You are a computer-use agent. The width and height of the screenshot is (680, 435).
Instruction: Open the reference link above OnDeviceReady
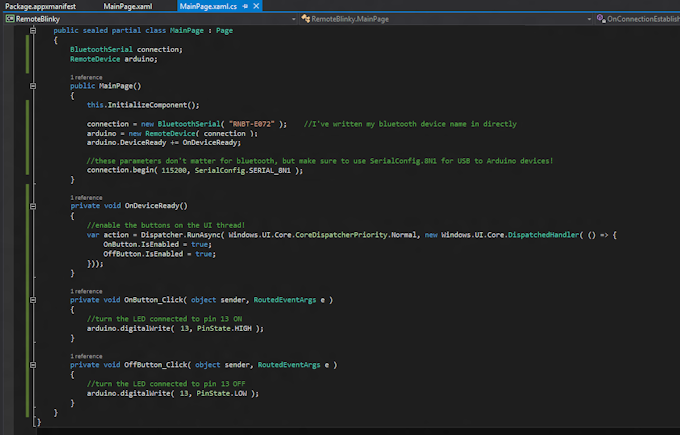click(85, 196)
